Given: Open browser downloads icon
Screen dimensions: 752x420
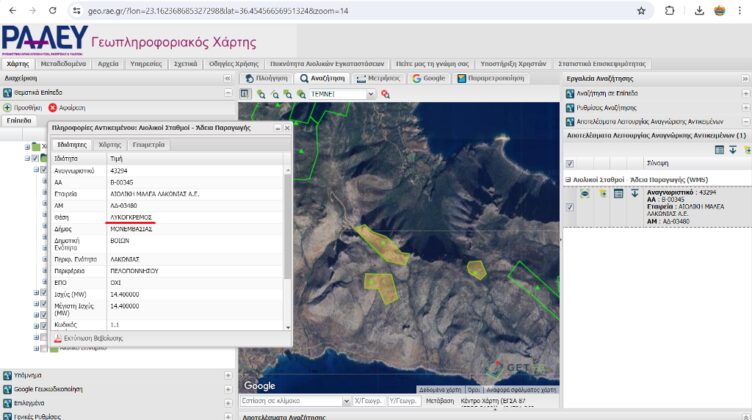Looking at the screenshot, I should pos(699,11).
